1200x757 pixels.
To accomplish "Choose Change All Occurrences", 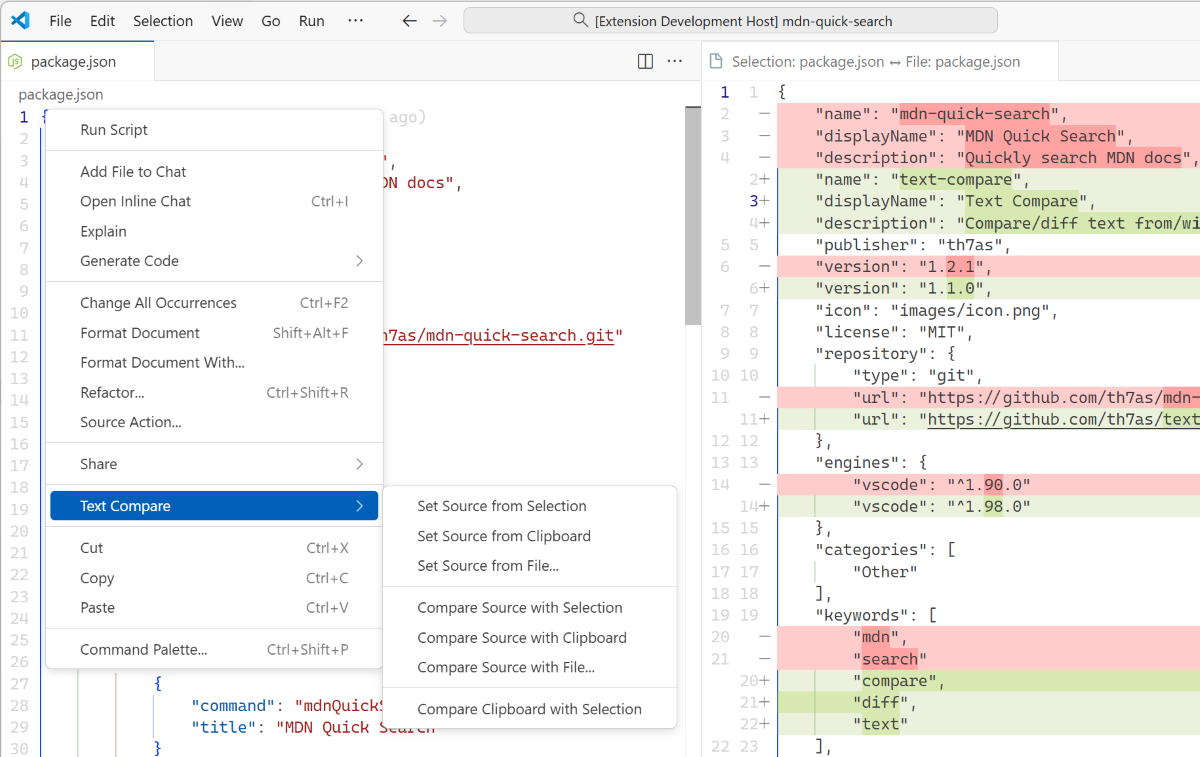I will pos(214,303).
